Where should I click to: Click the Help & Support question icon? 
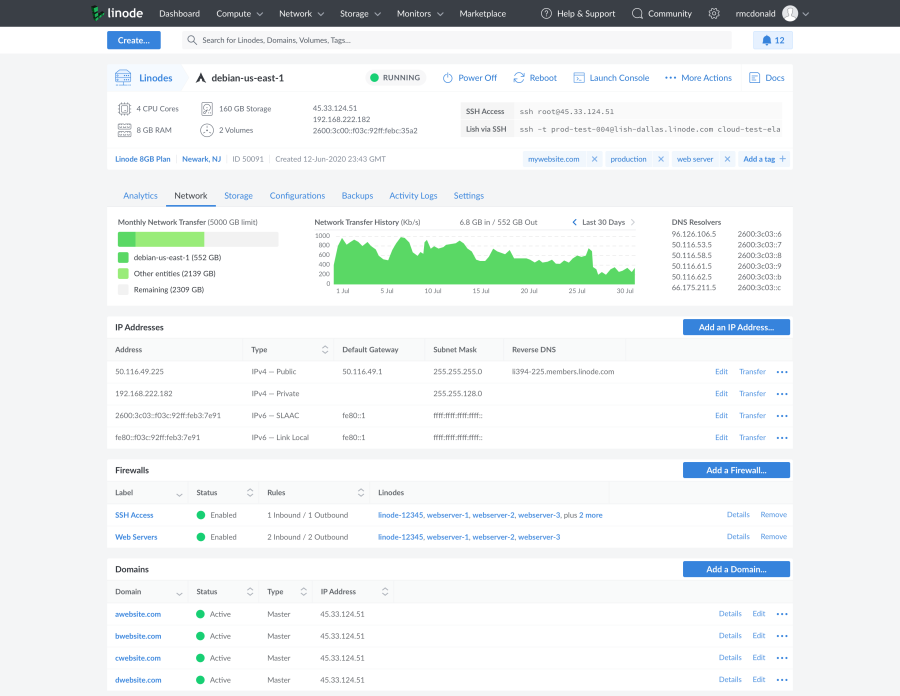point(546,13)
